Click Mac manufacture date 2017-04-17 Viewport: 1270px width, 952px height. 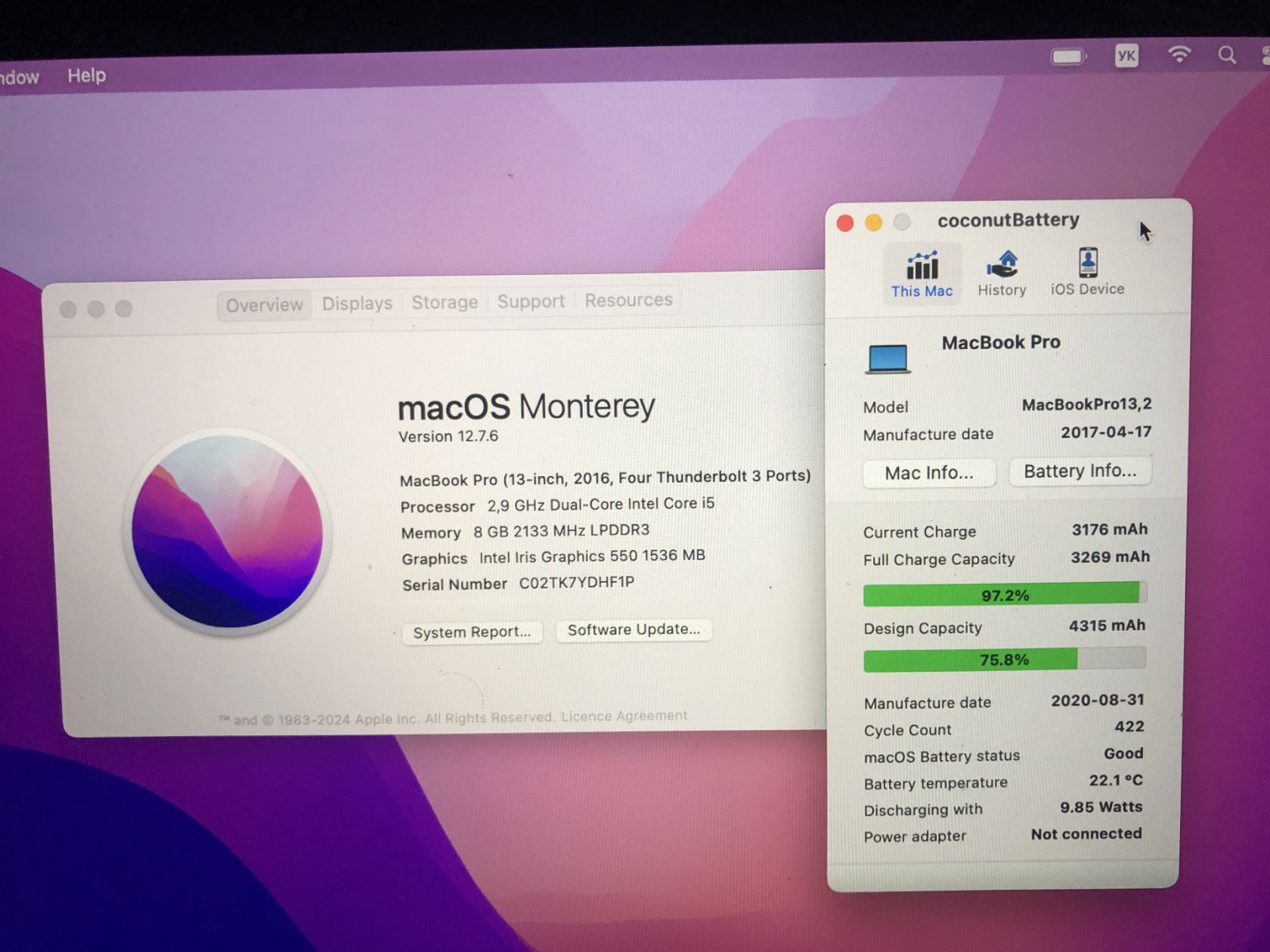point(1106,432)
